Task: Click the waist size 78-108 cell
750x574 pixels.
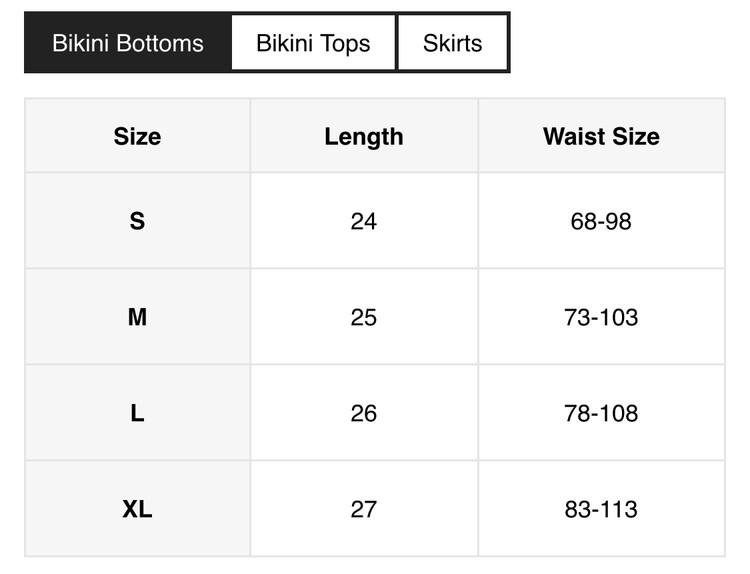Action: point(601,413)
